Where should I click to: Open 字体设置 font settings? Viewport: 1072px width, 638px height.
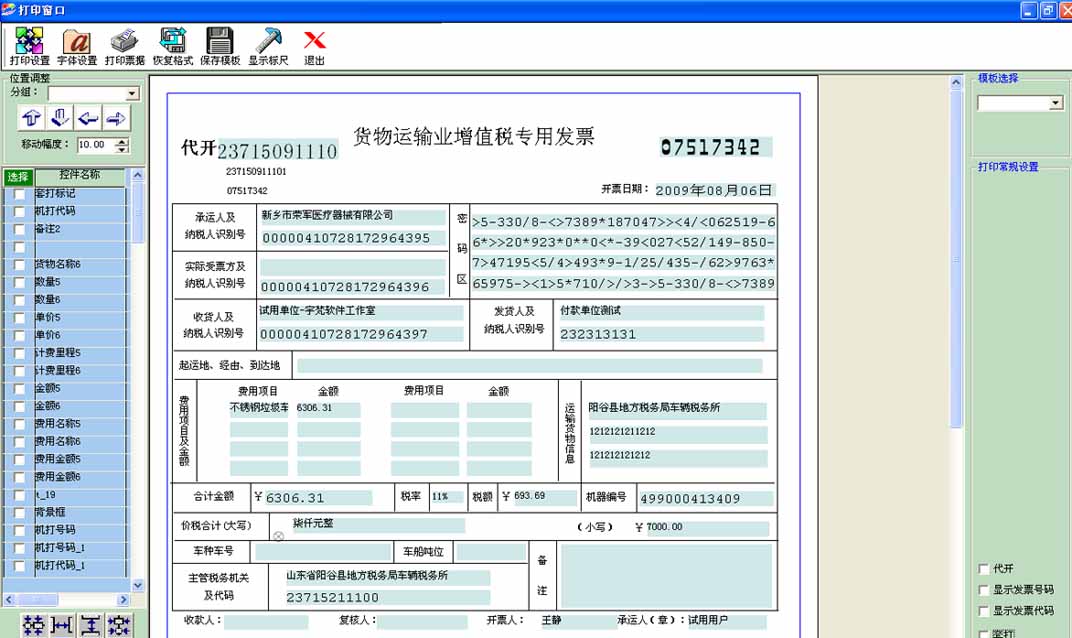[77, 46]
